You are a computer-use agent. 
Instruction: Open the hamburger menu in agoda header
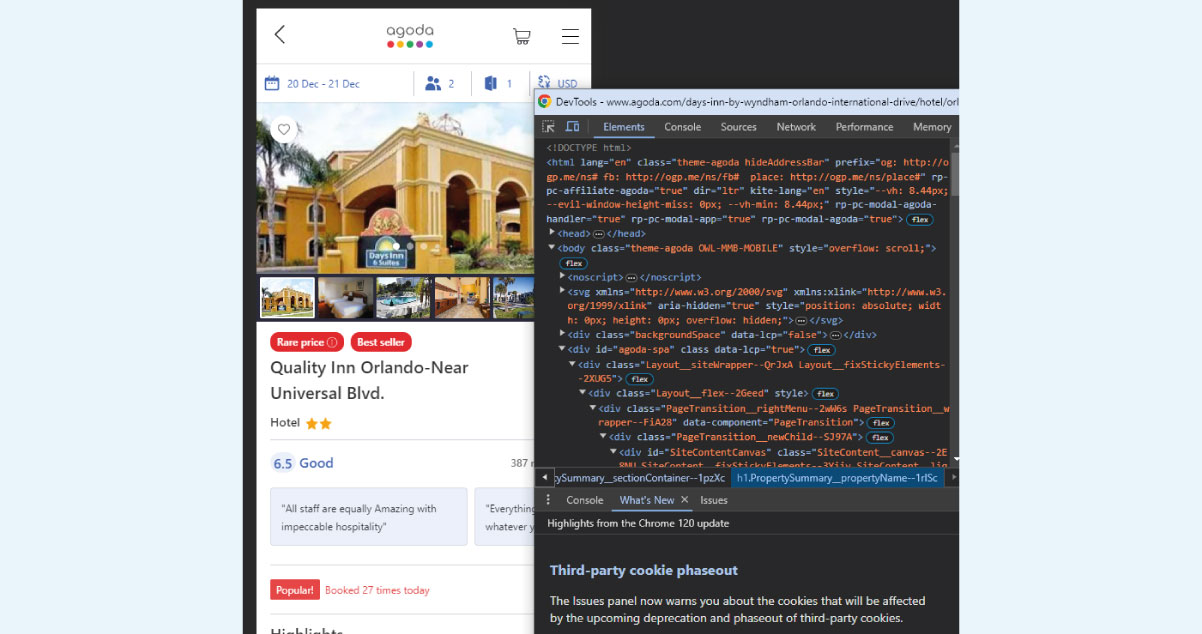click(x=570, y=36)
